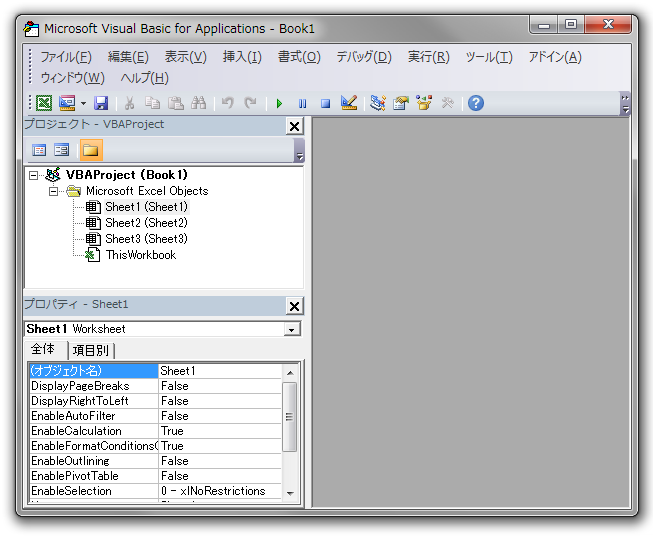Click the properties list scroll down arrow
653x536 pixels.
tap(290, 493)
